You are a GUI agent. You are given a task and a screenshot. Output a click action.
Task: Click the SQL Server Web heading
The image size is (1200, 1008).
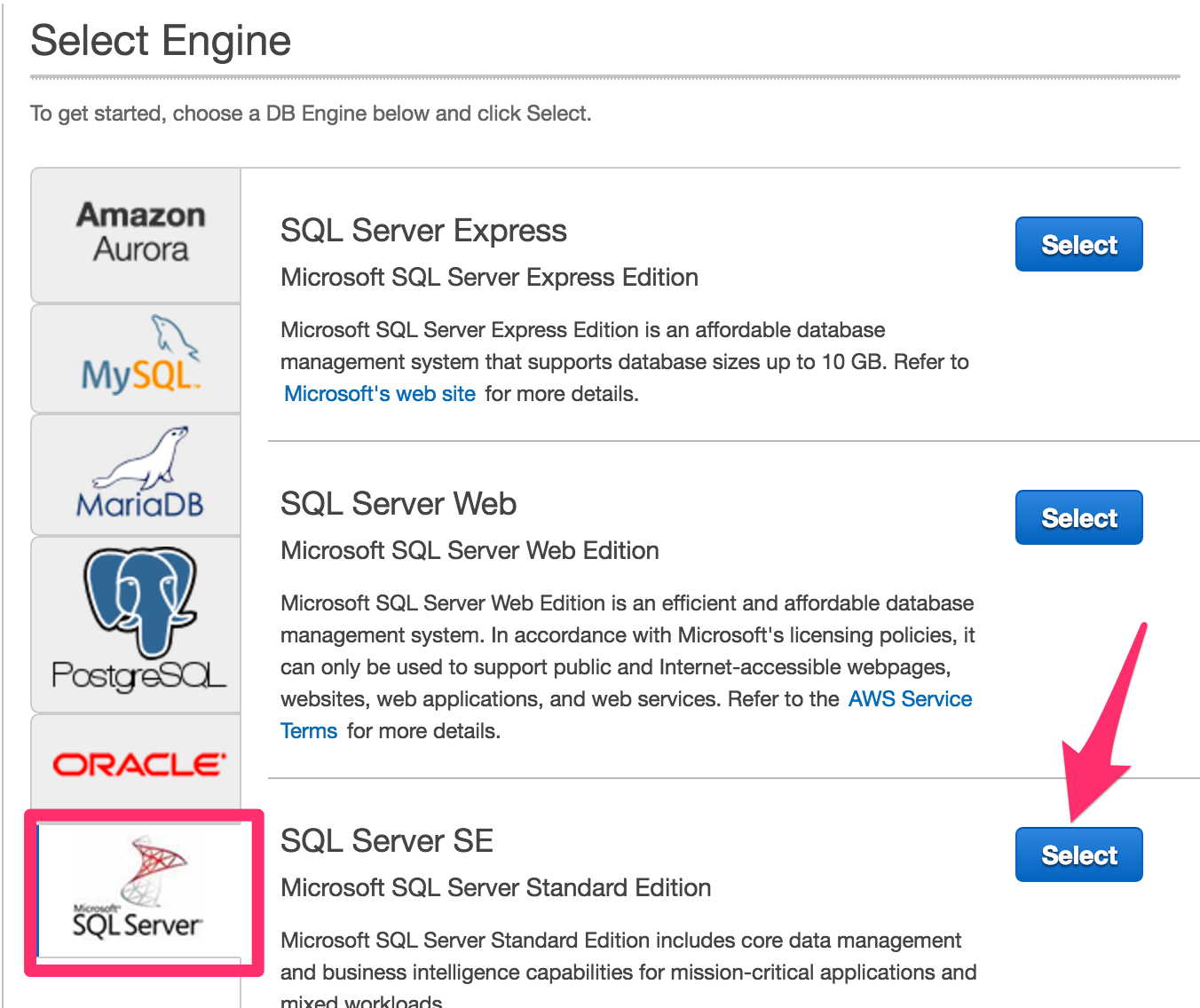coord(398,503)
